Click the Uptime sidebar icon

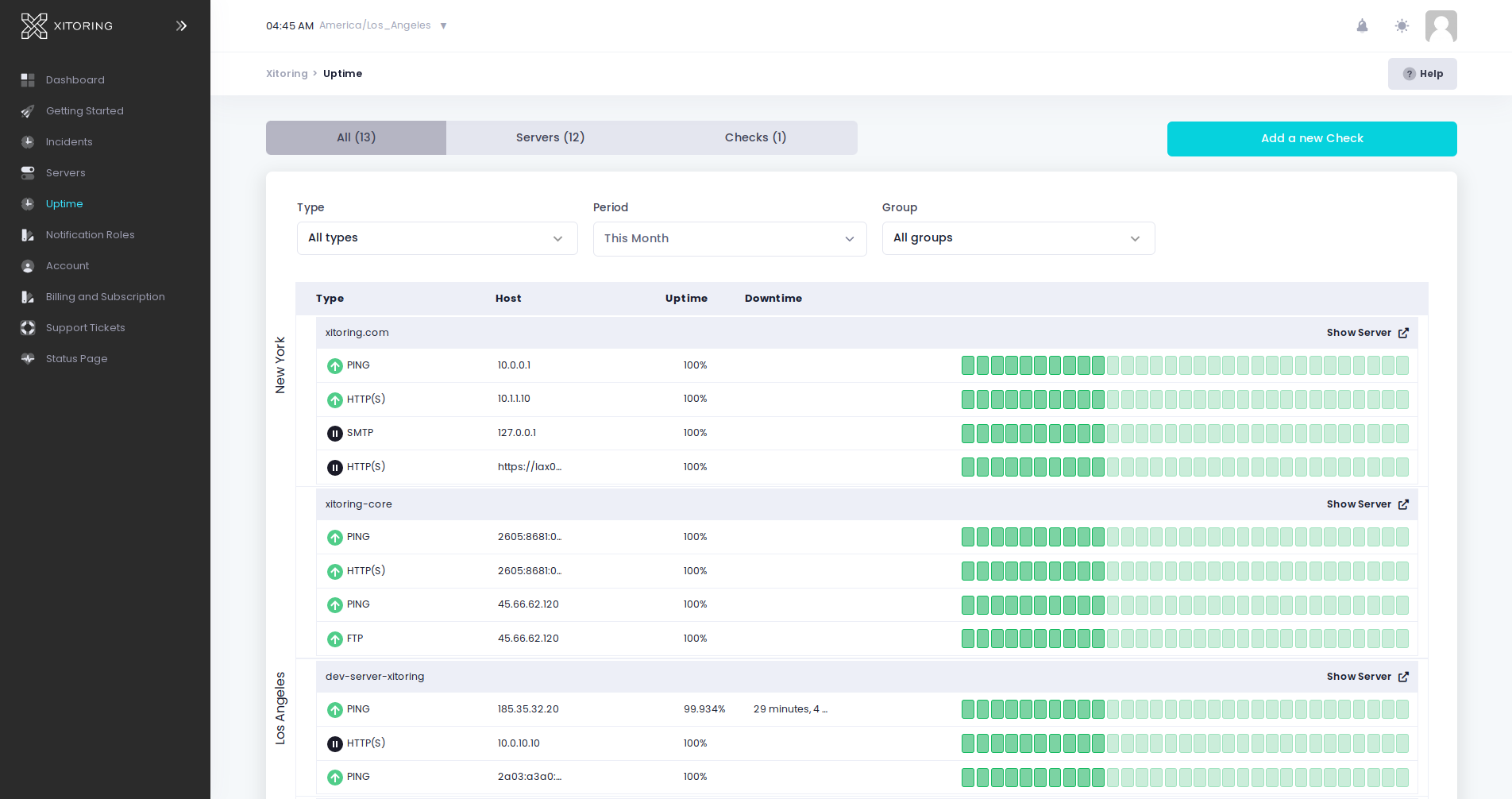(x=28, y=204)
